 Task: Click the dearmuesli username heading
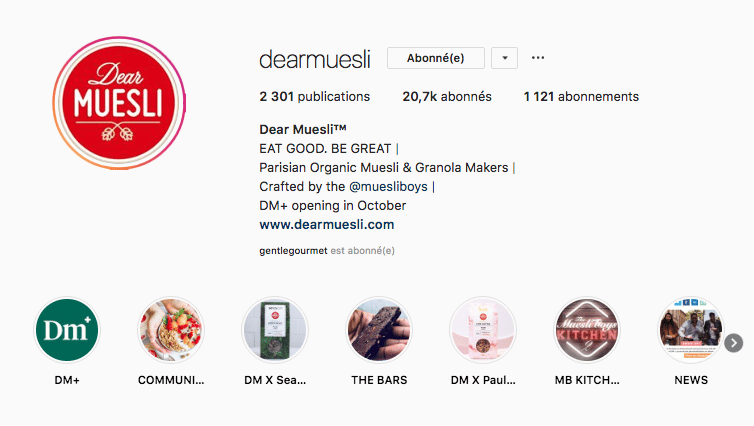[315, 60]
